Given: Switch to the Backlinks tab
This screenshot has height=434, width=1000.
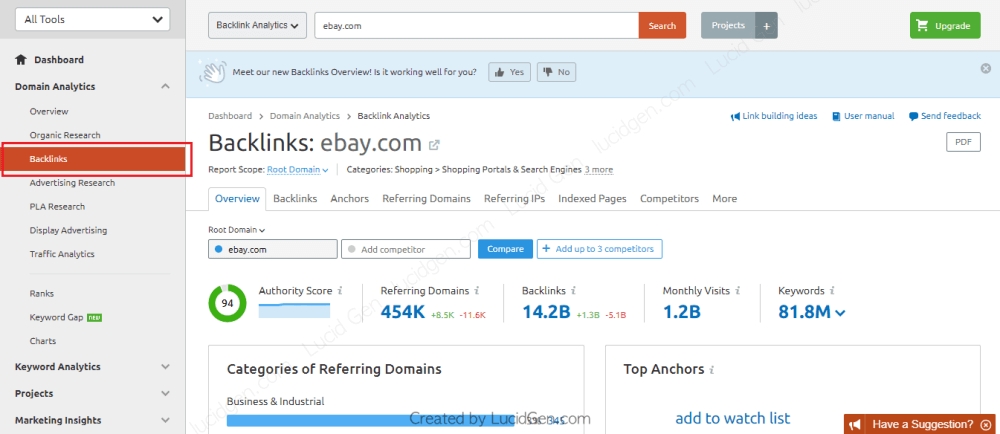Looking at the screenshot, I should (x=295, y=199).
